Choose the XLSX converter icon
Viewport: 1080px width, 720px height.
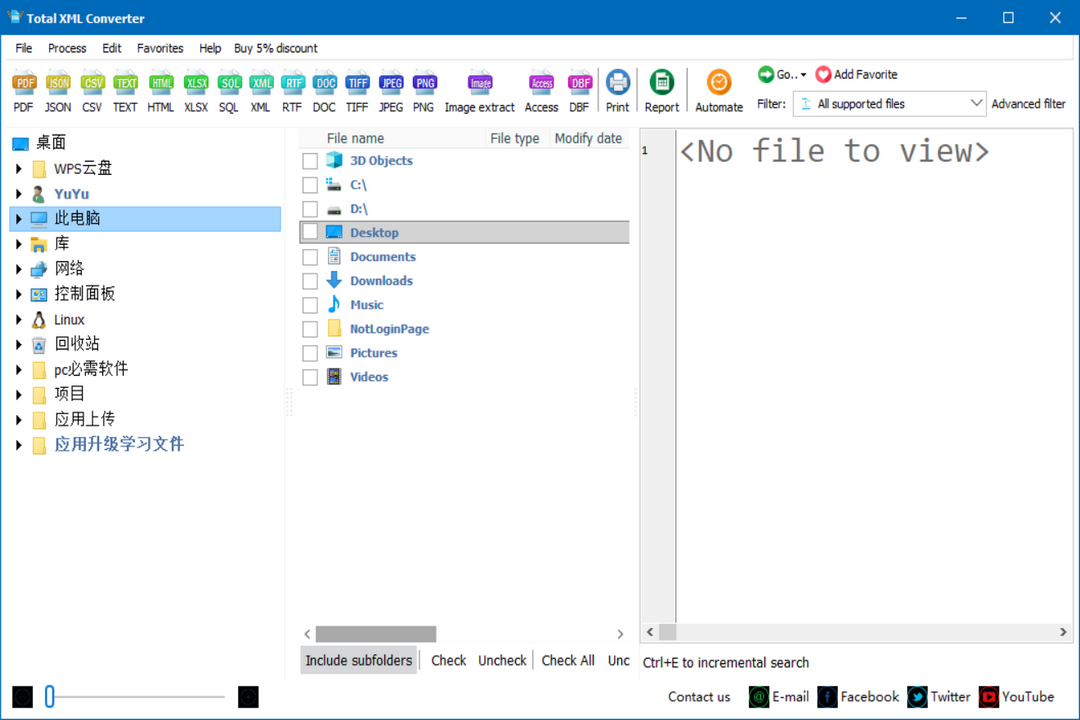[196, 84]
